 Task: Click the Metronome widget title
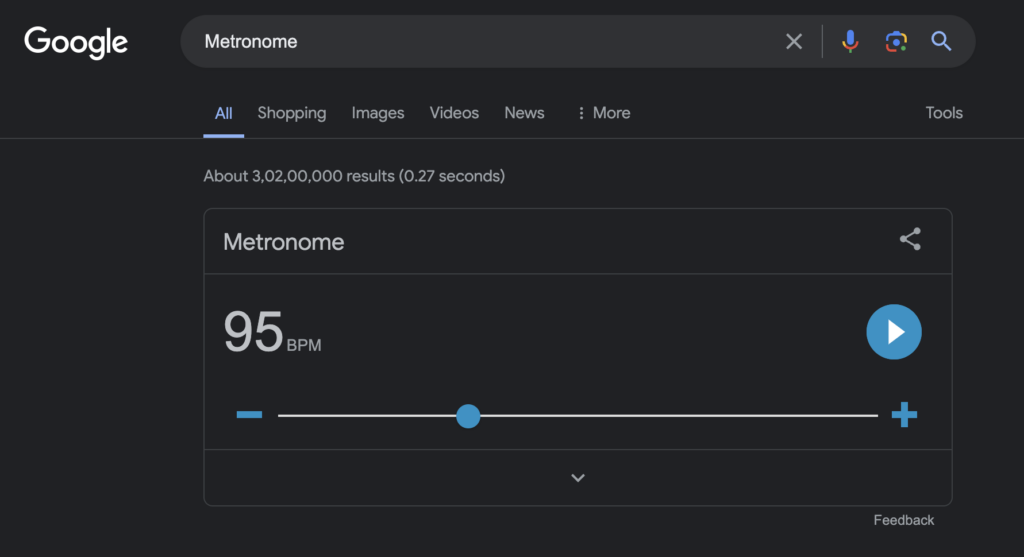tap(283, 242)
